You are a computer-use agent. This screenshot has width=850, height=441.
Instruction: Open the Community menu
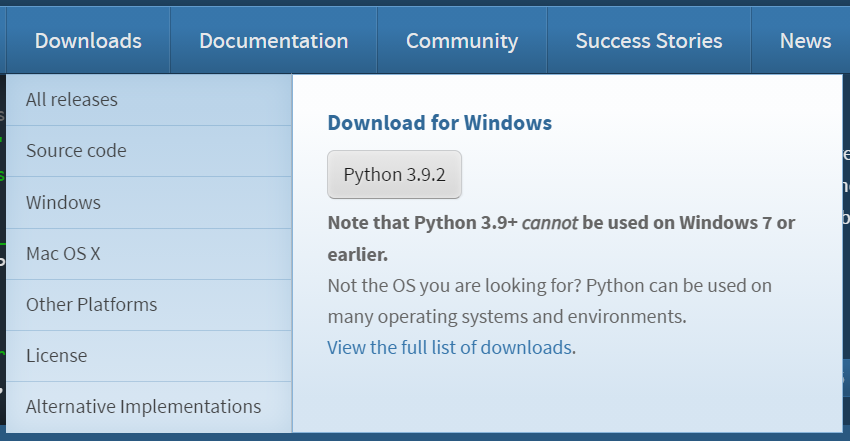coord(462,41)
